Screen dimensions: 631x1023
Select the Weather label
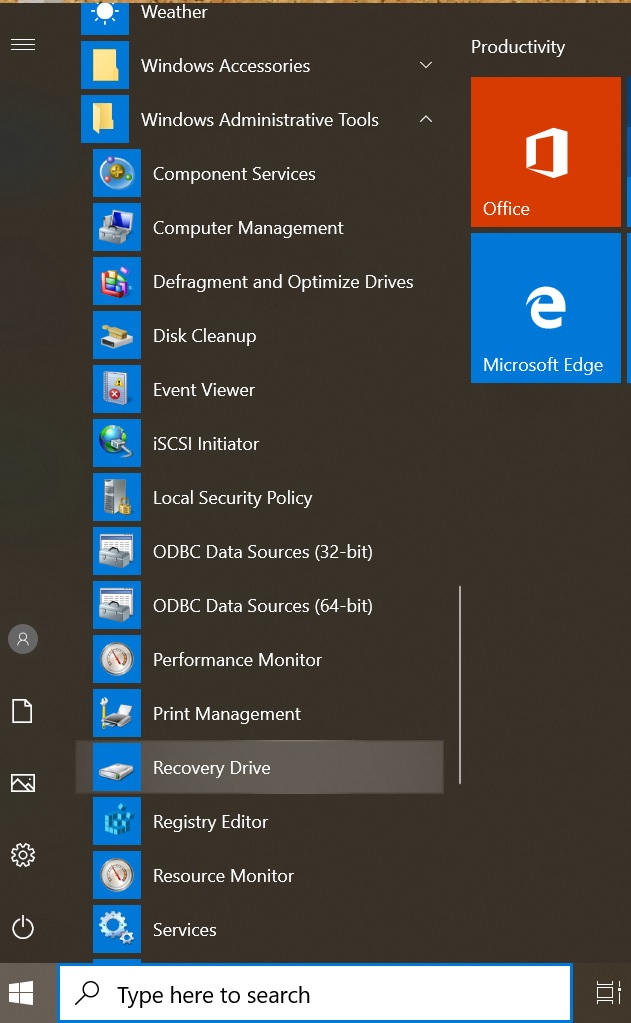pos(174,12)
